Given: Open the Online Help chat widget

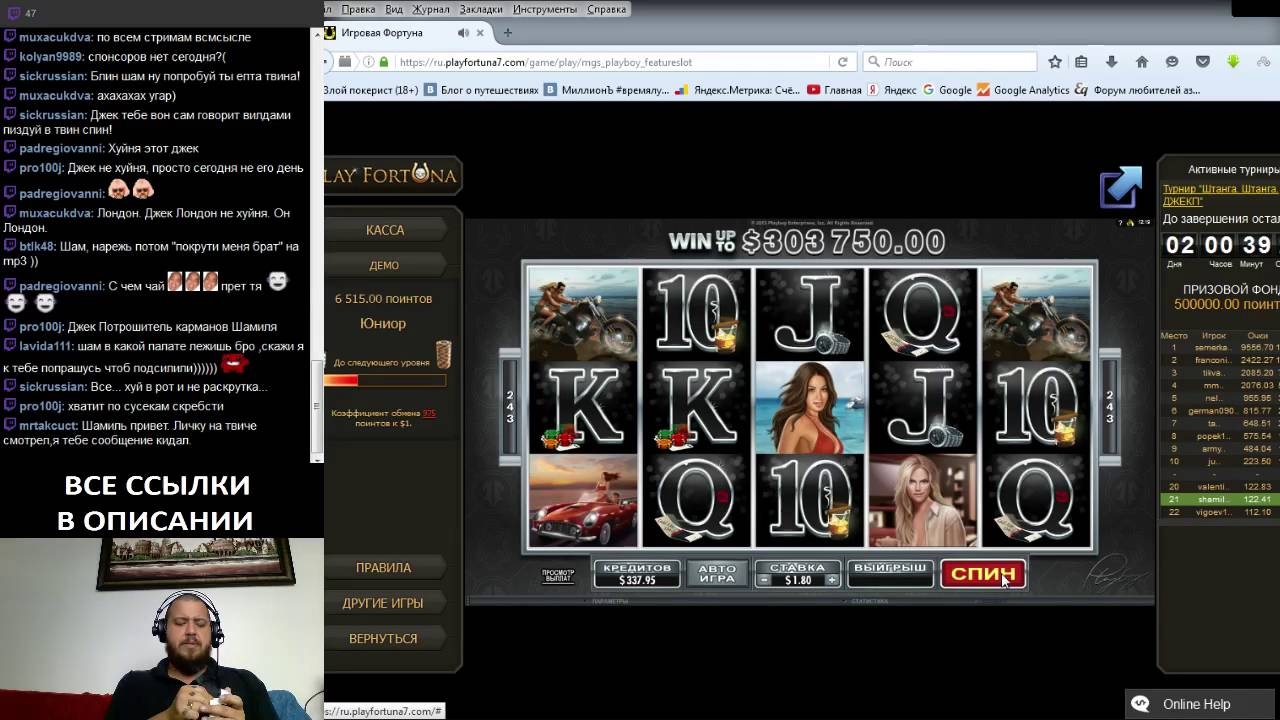Looking at the screenshot, I should [x=1195, y=704].
